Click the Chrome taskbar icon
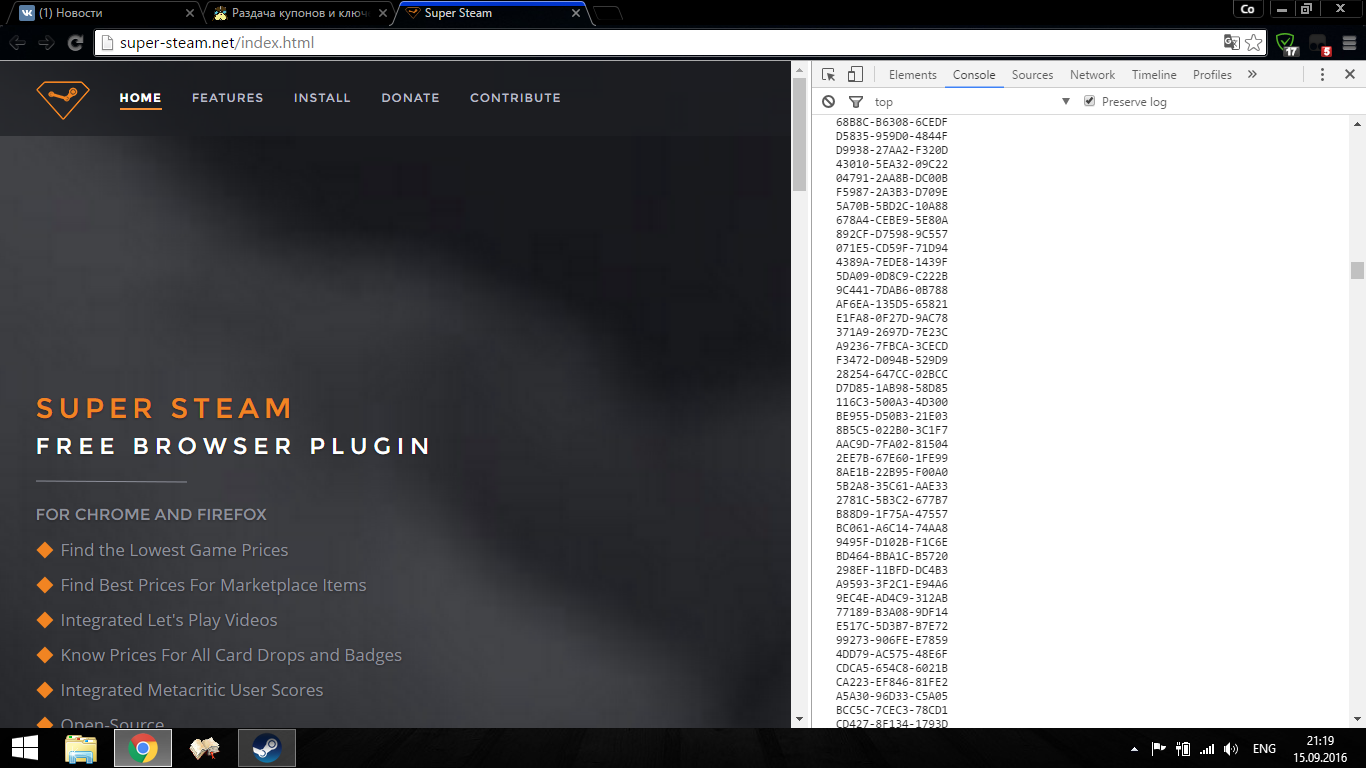Screen dimensions: 1366x768 pyautogui.click(x=143, y=748)
